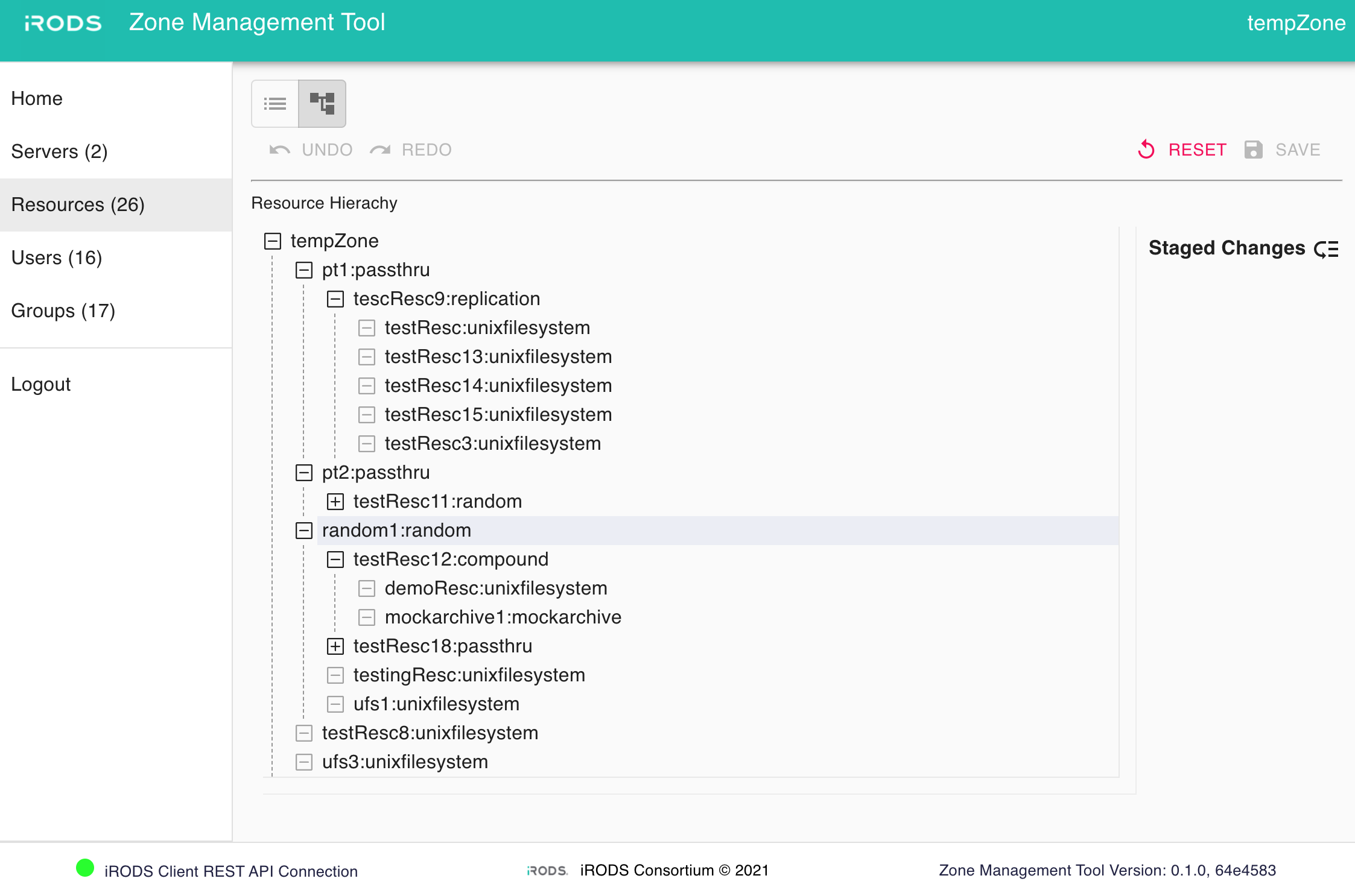Go to Users (16) page
Image resolution: width=1355 pixels, height=896 pixels.
(57, 257)
